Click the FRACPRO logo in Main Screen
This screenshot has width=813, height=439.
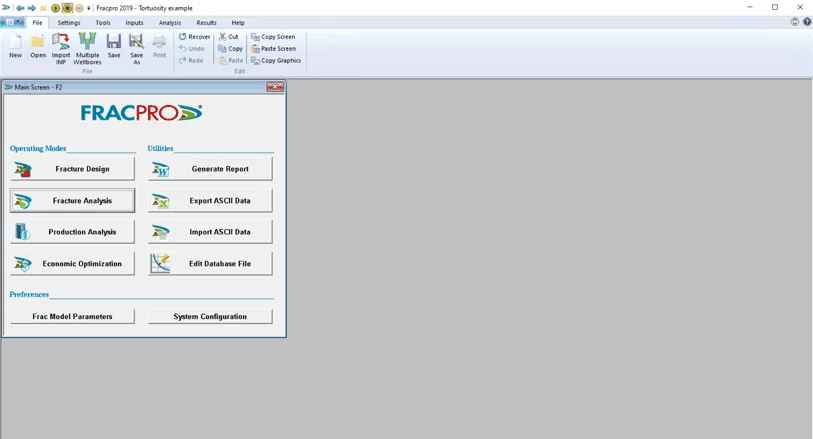[141, 112]
